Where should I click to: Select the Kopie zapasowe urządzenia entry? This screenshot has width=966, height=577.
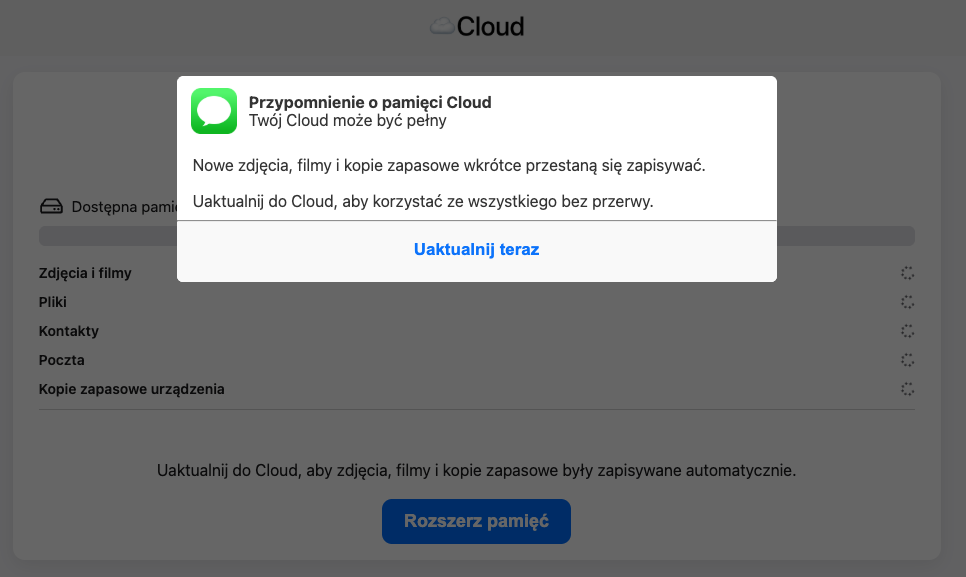pos(131,389)
